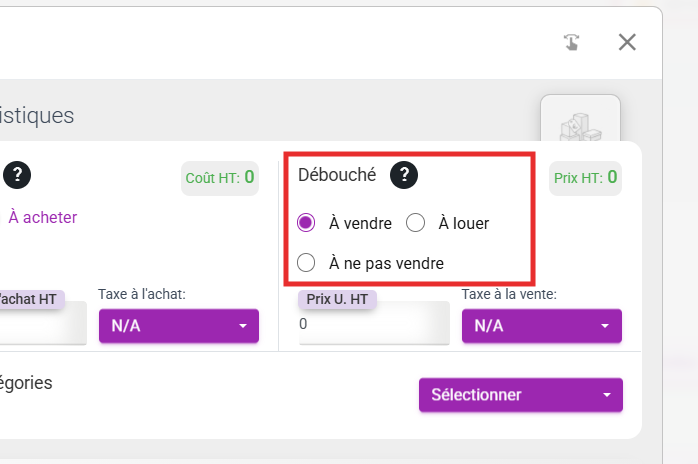Image resolution: width=698 pixels, height=464 pixels.
Task: Click the À acheter option label
Action: pos(43,217)
